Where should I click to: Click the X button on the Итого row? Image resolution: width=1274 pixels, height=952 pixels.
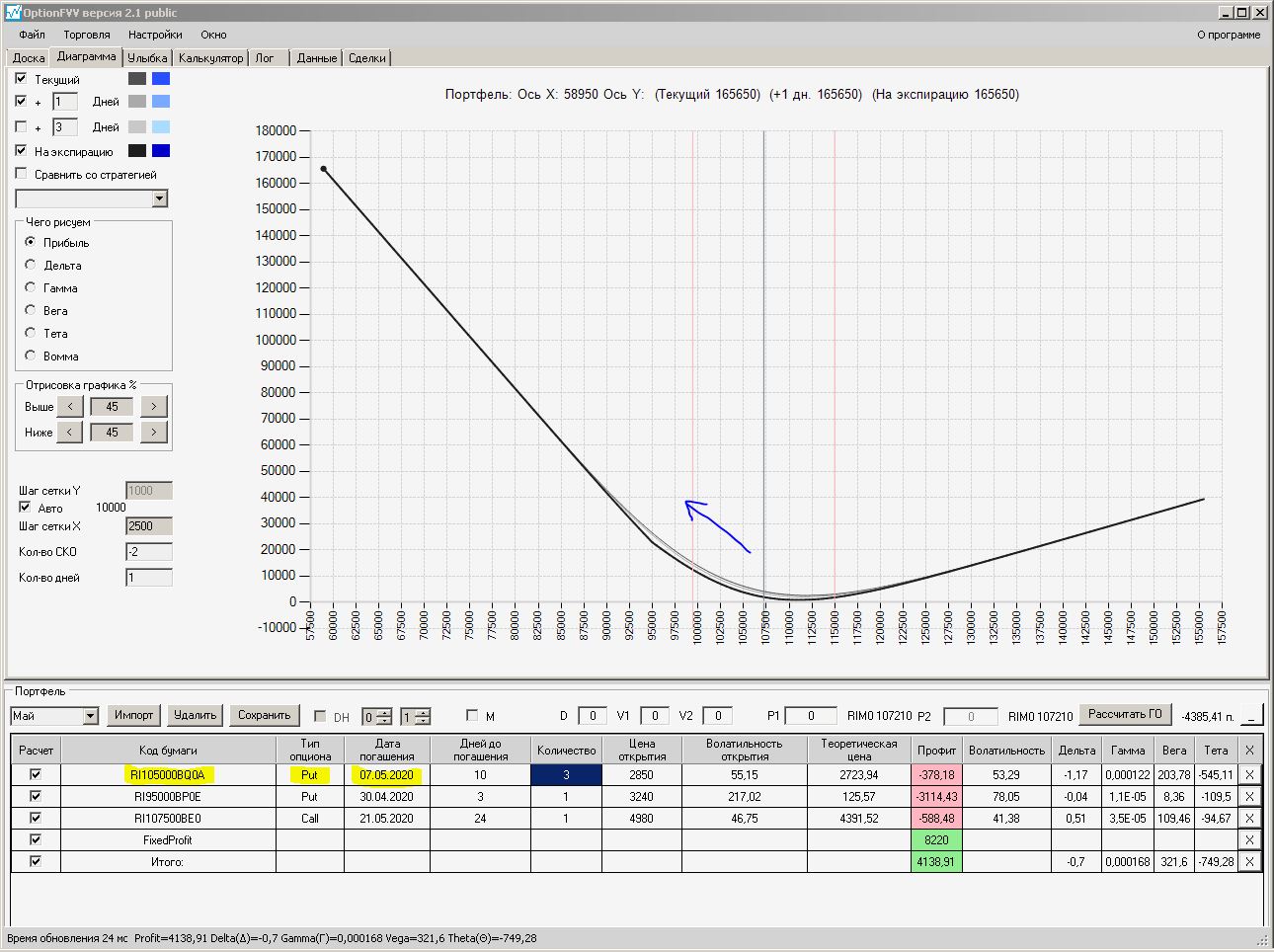[x=1249, y=862]
